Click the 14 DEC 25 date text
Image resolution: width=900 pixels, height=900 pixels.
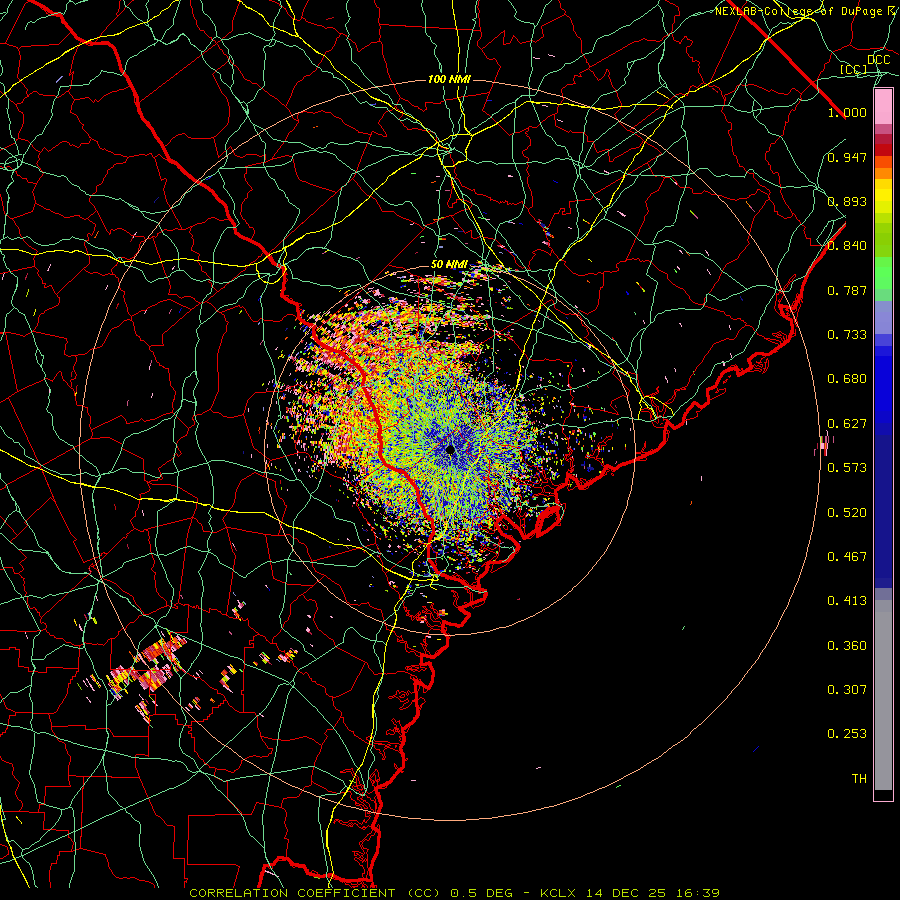click(x=626, y=893)
